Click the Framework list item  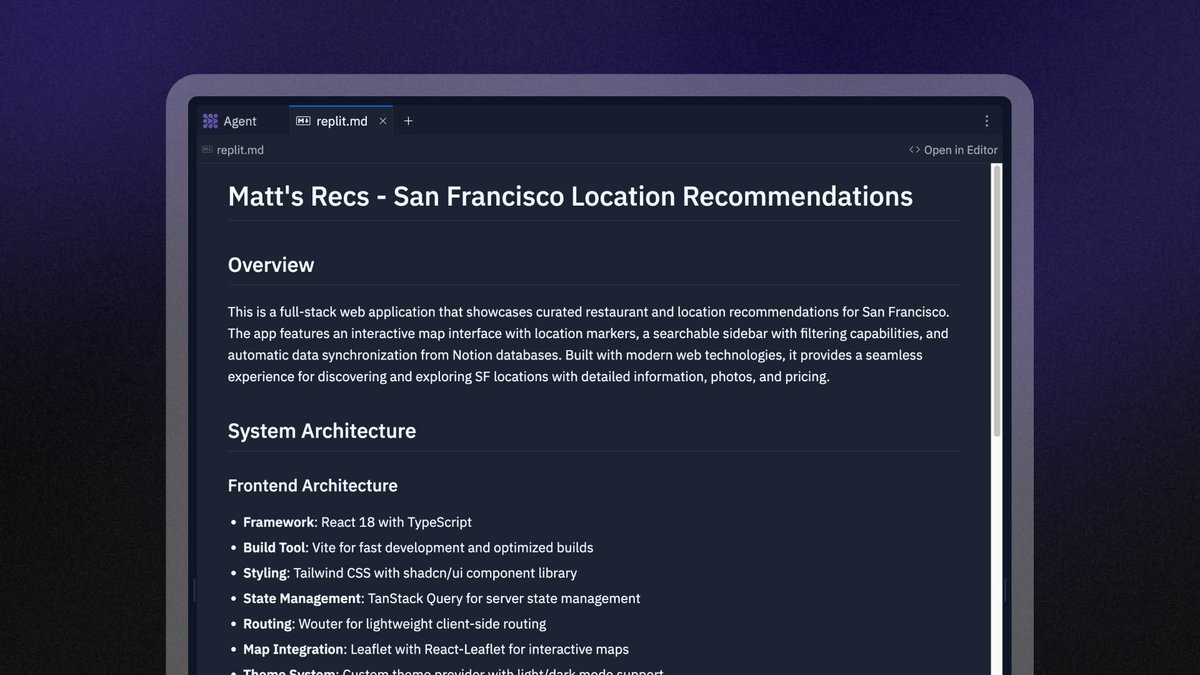click(x=357, y=522)
